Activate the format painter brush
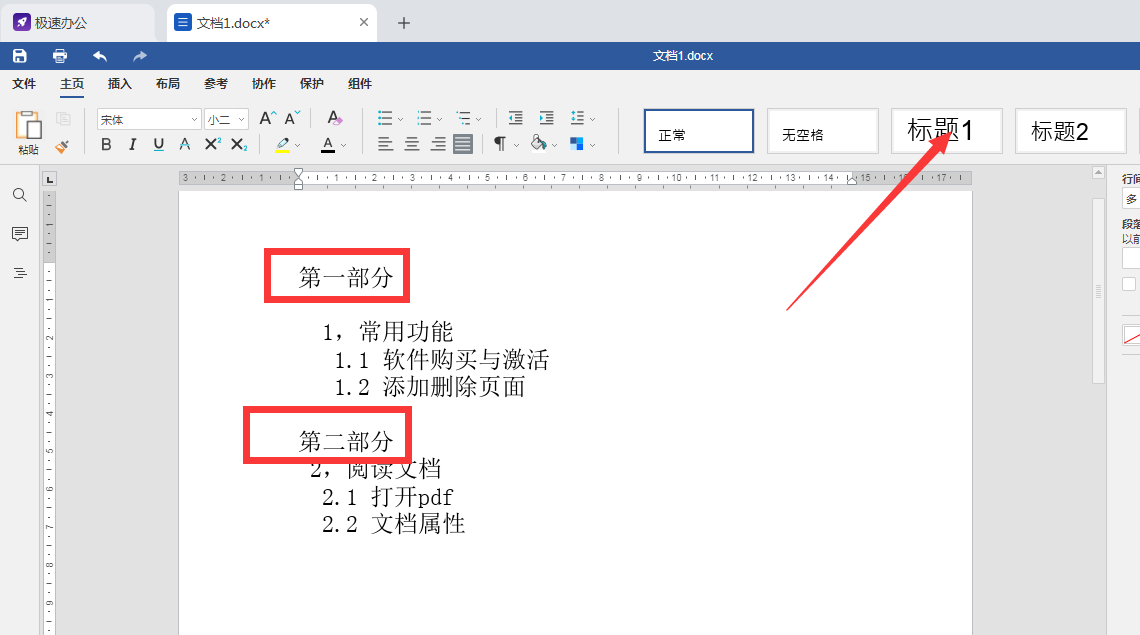This screenshot has height=635, width=1140. click(63, 146)
